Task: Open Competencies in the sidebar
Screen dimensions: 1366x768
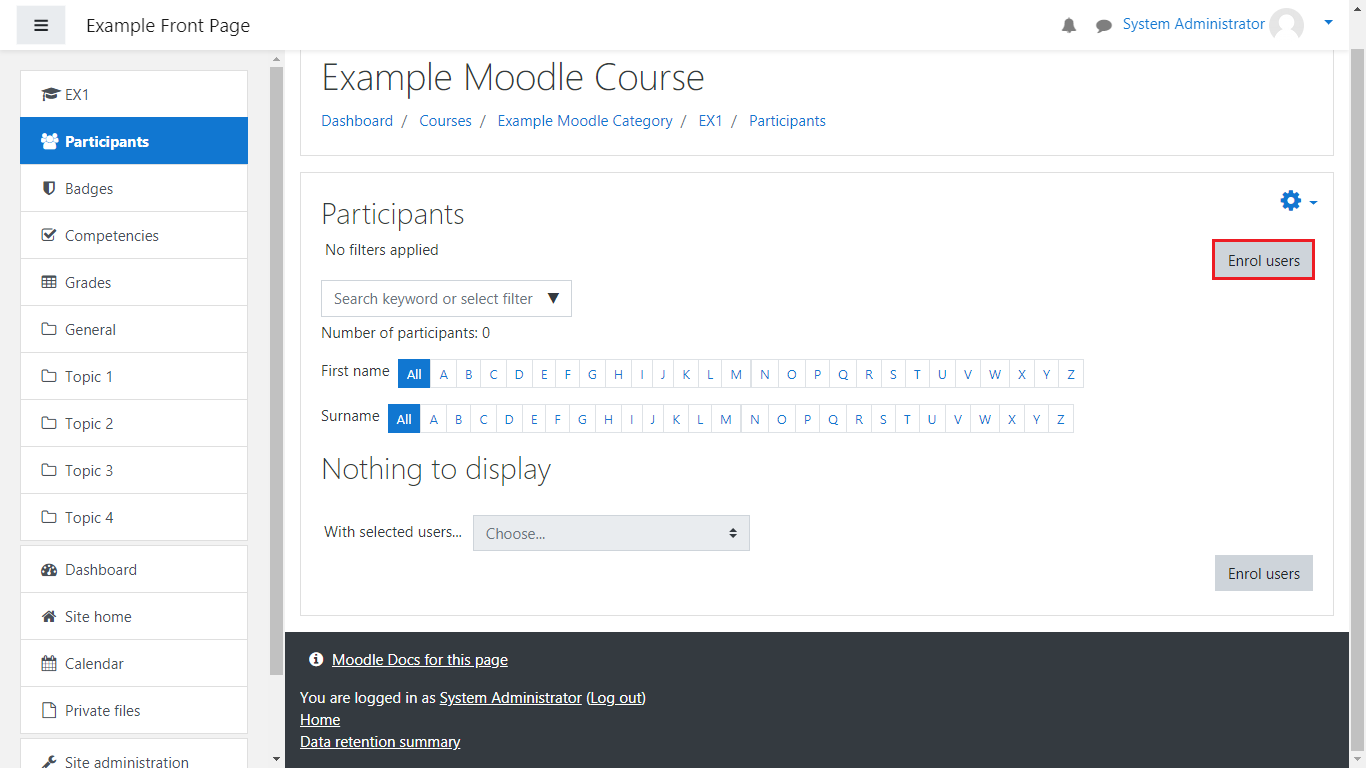Action: click(x=111, y=235)
